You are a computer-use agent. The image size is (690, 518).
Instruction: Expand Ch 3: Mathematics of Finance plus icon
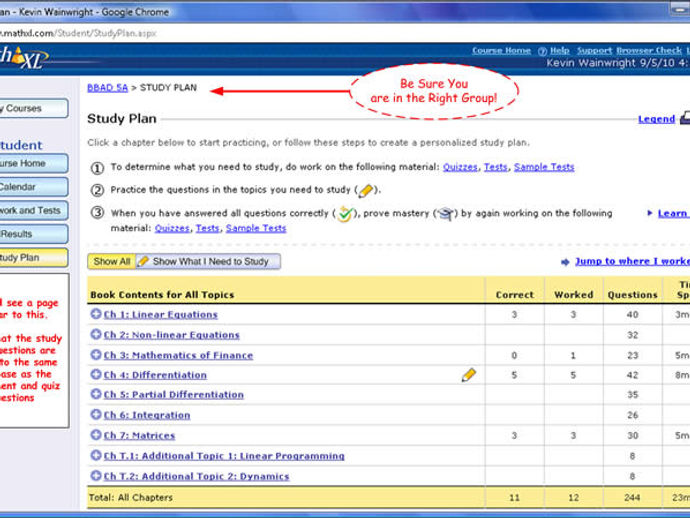[96, 354]
